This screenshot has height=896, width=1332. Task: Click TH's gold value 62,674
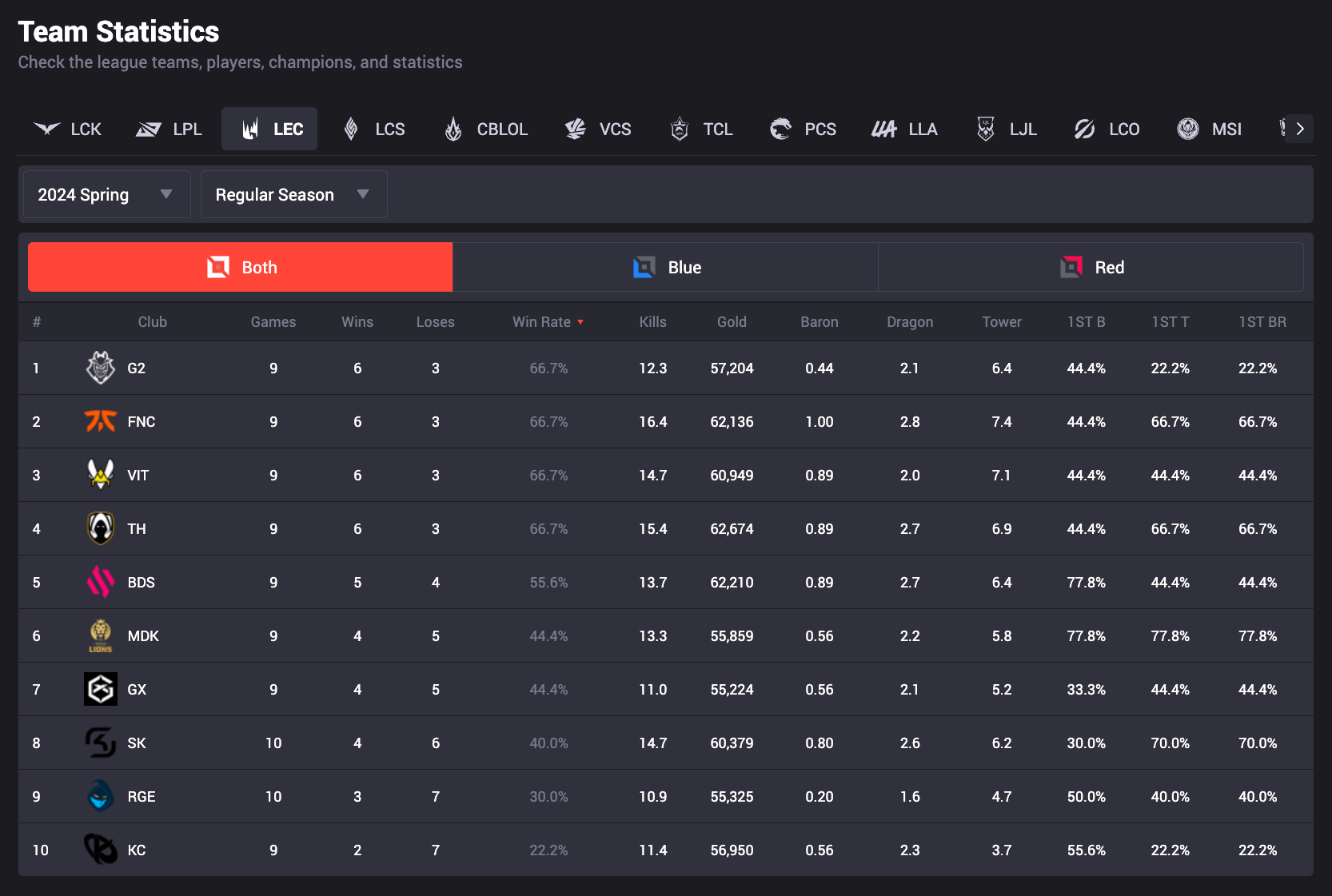pos(732,528)
